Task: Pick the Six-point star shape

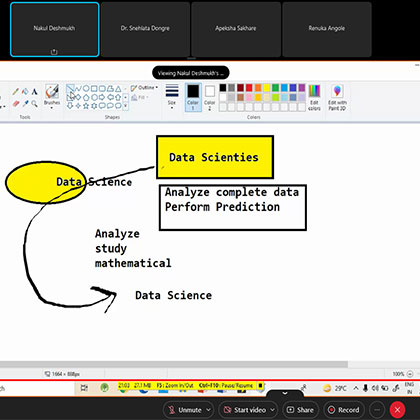Action: tap(94, 105)
